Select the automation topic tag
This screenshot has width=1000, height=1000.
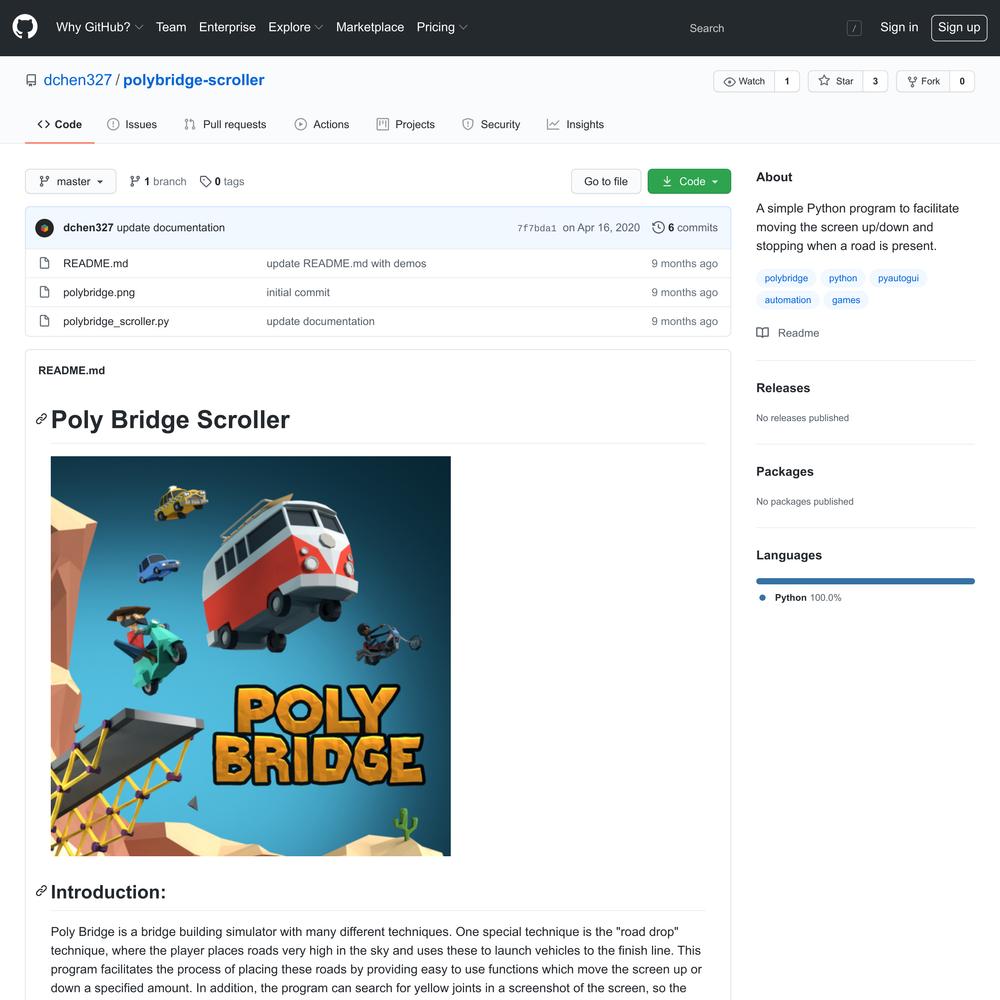tap(788, 300)
